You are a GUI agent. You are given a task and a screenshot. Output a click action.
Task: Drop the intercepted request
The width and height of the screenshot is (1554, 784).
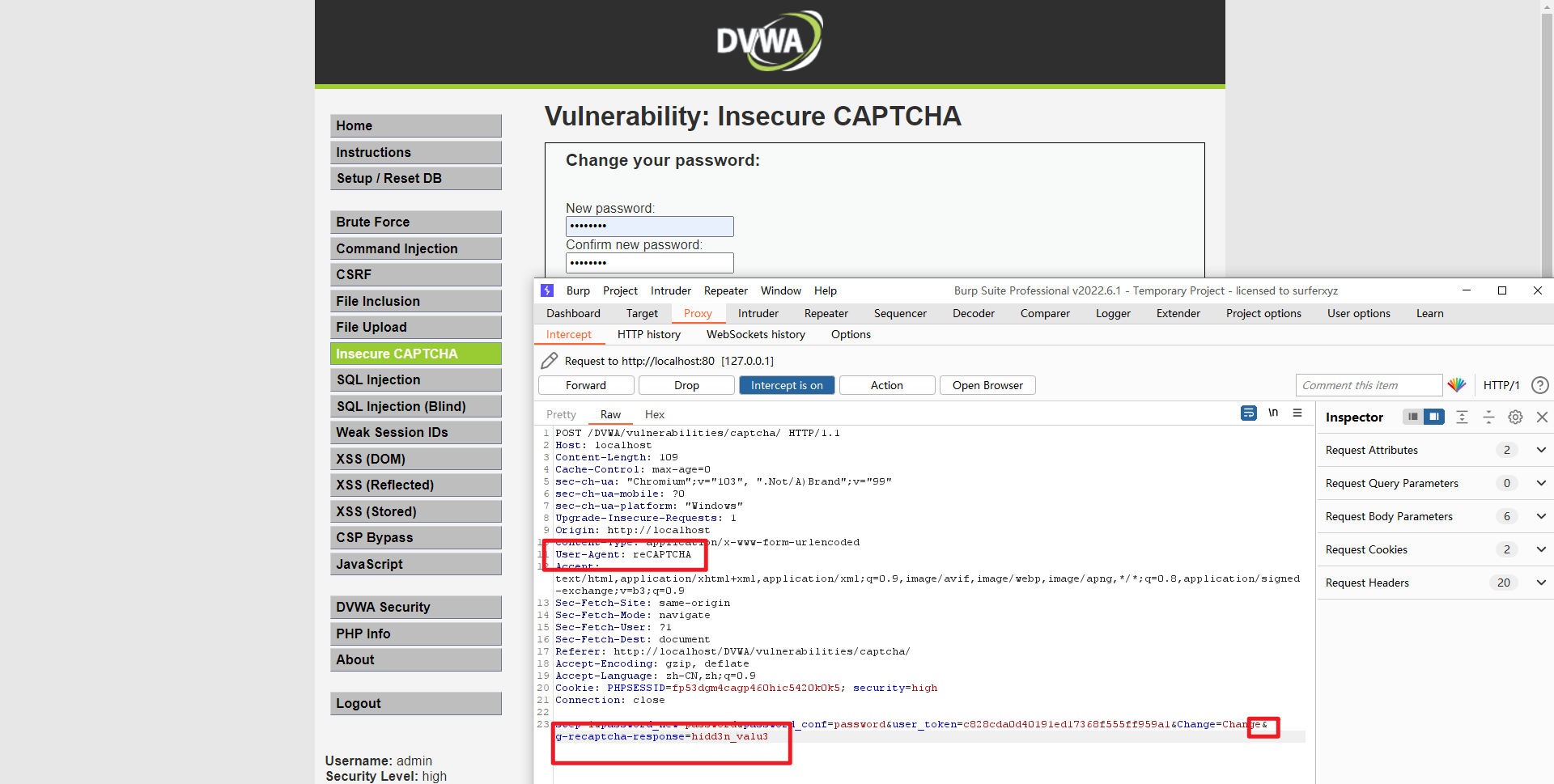click(686, 385)
